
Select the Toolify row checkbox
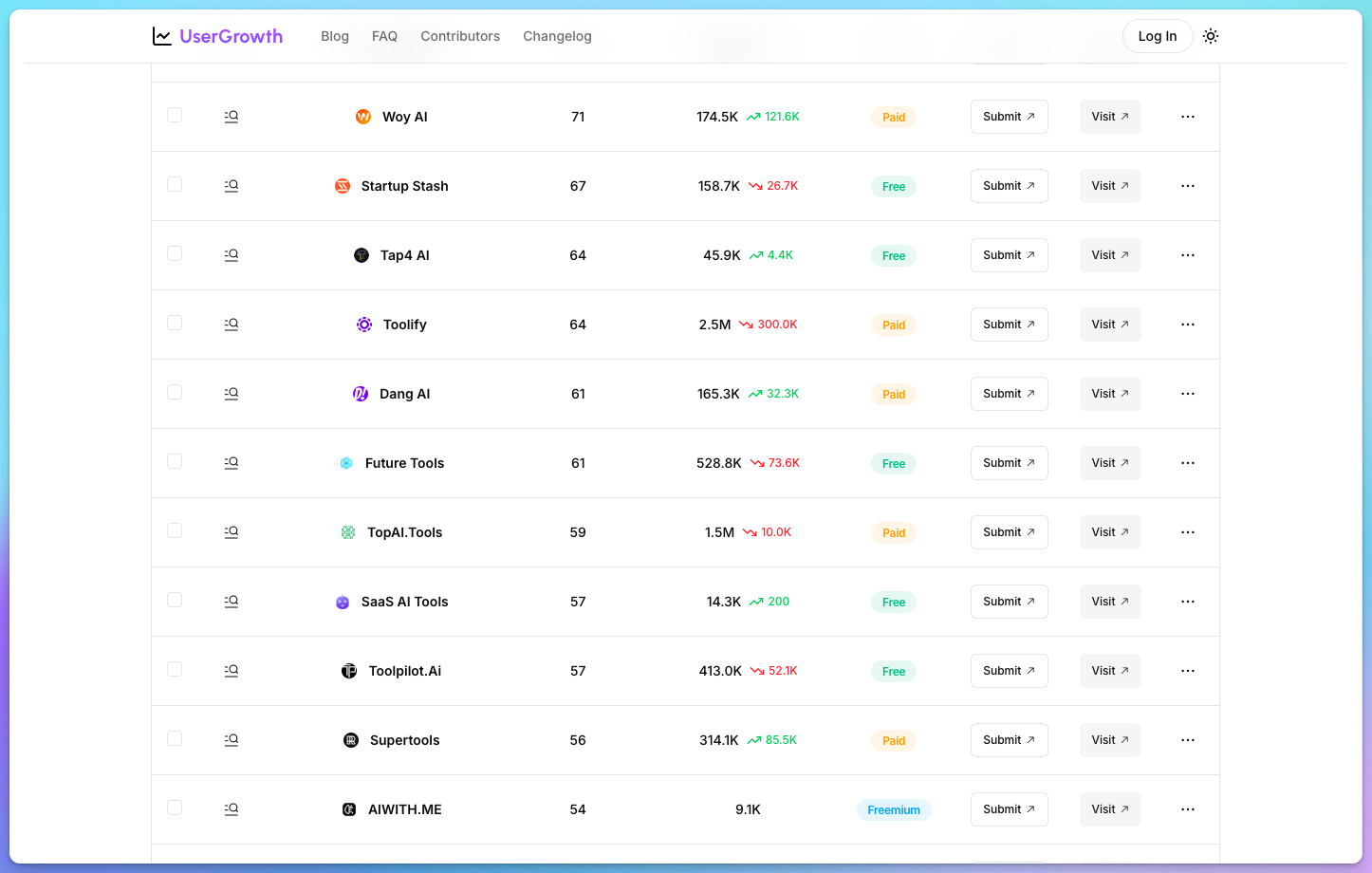click(175, 323)
